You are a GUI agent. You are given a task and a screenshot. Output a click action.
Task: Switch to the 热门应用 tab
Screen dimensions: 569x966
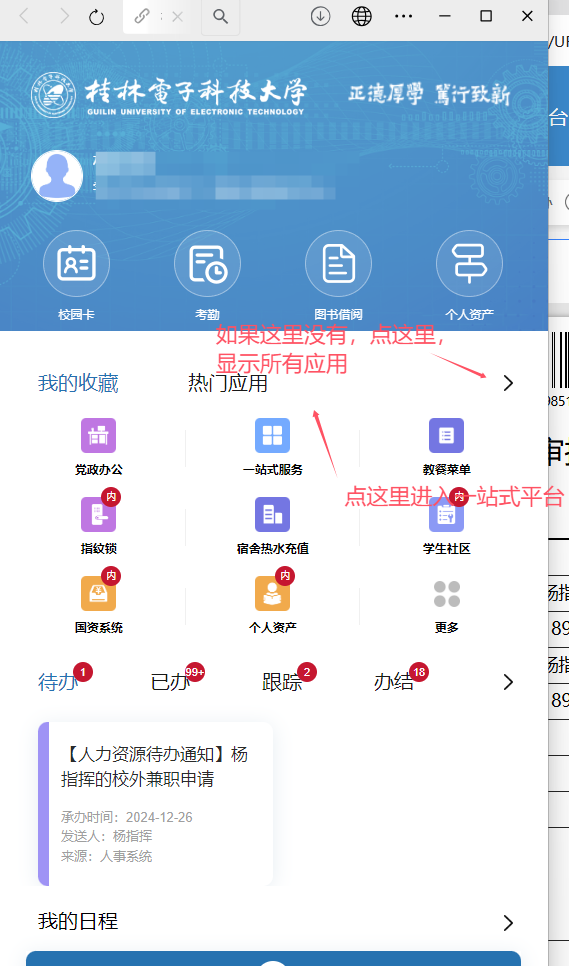click(228, 383)
